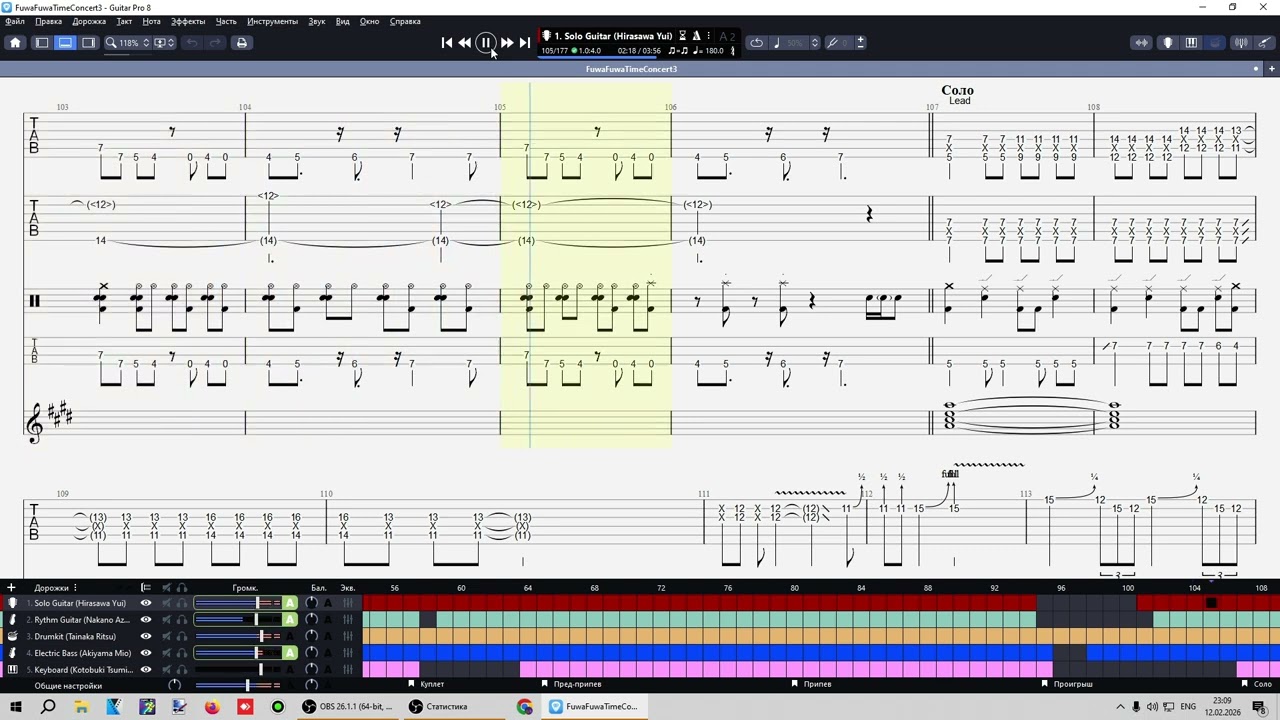The image size is (1280, 720).
Task: Toggle the metronome icon
Action: [696, 36]
